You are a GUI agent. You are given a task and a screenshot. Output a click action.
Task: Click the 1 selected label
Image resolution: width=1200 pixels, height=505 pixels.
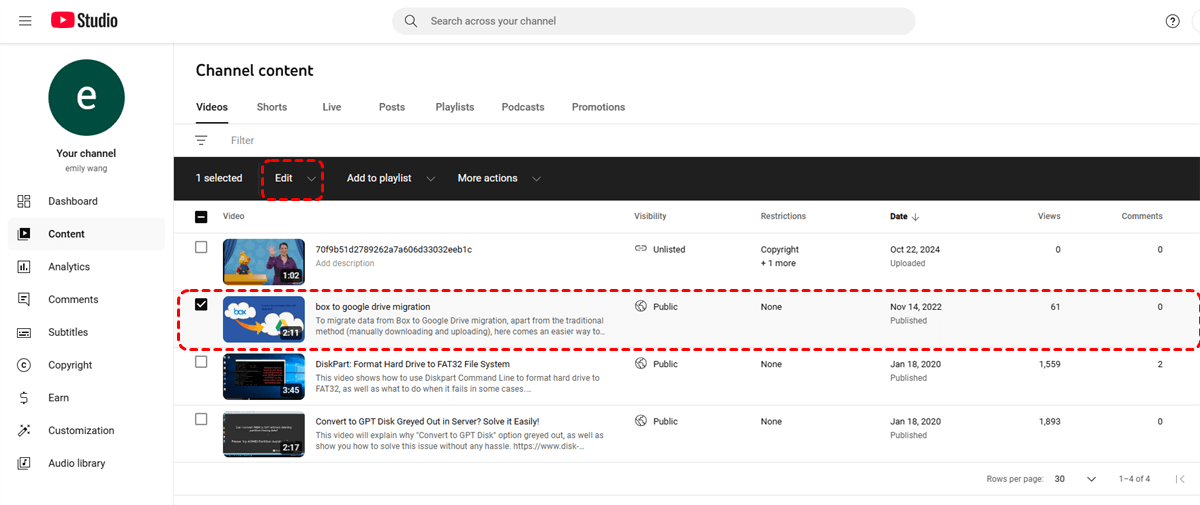point(219,178)
